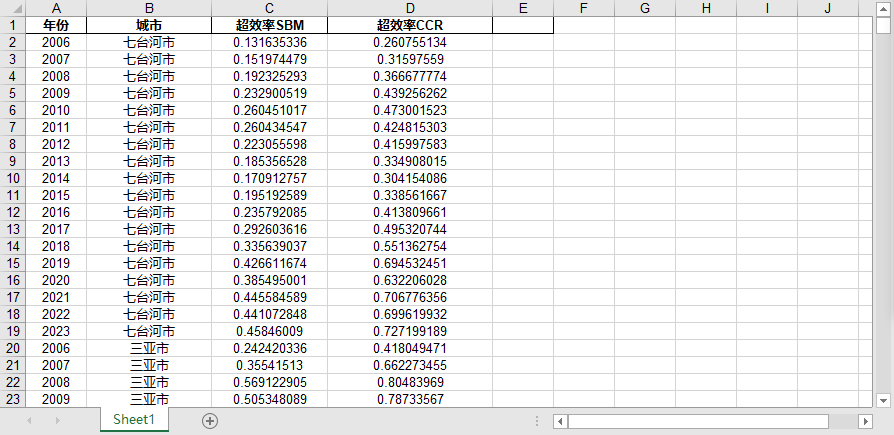Select cell with value 0.385495001
894x435 pixels.
[270, 280]
